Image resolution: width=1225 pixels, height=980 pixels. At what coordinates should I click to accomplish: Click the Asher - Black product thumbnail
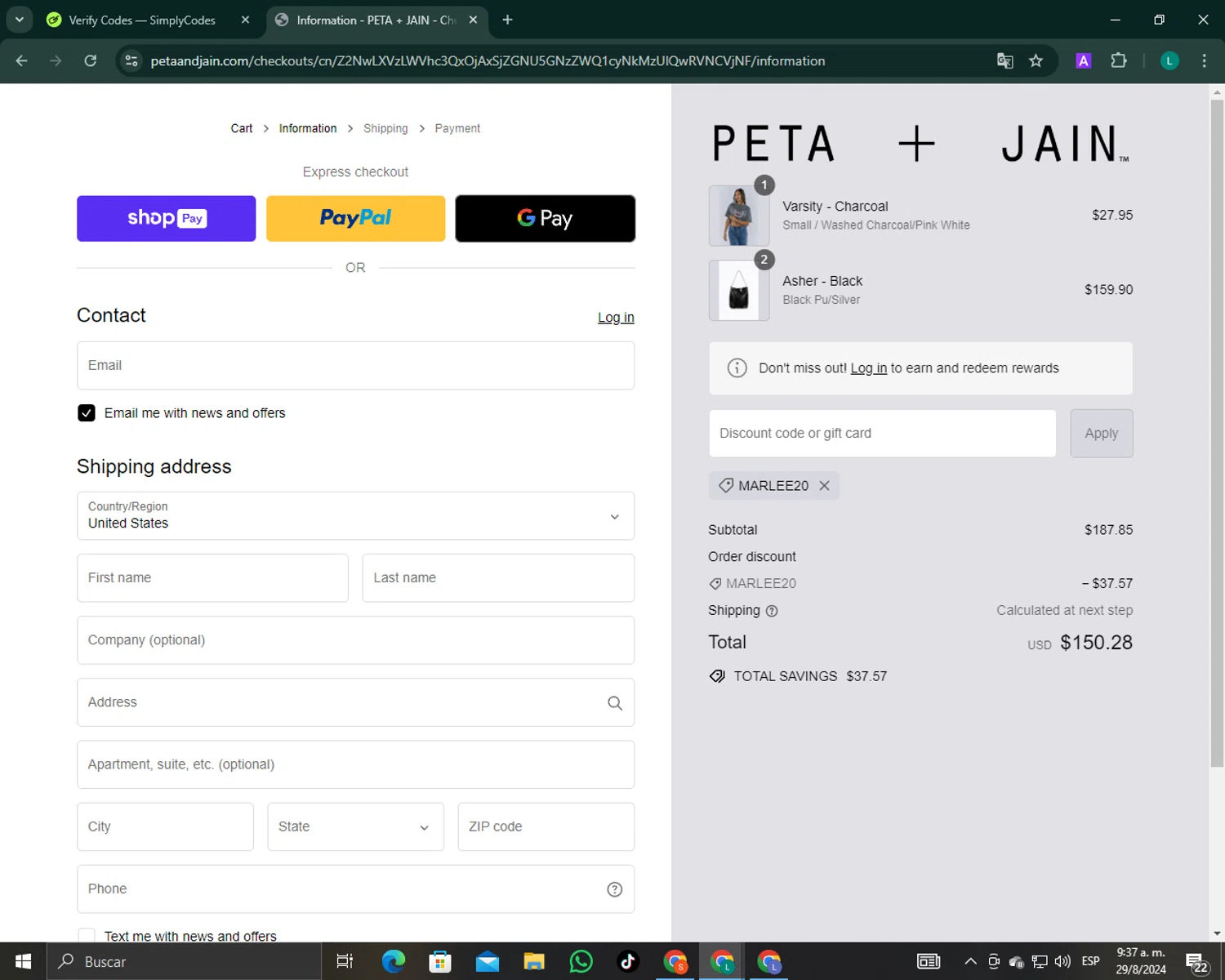(738, 290)
